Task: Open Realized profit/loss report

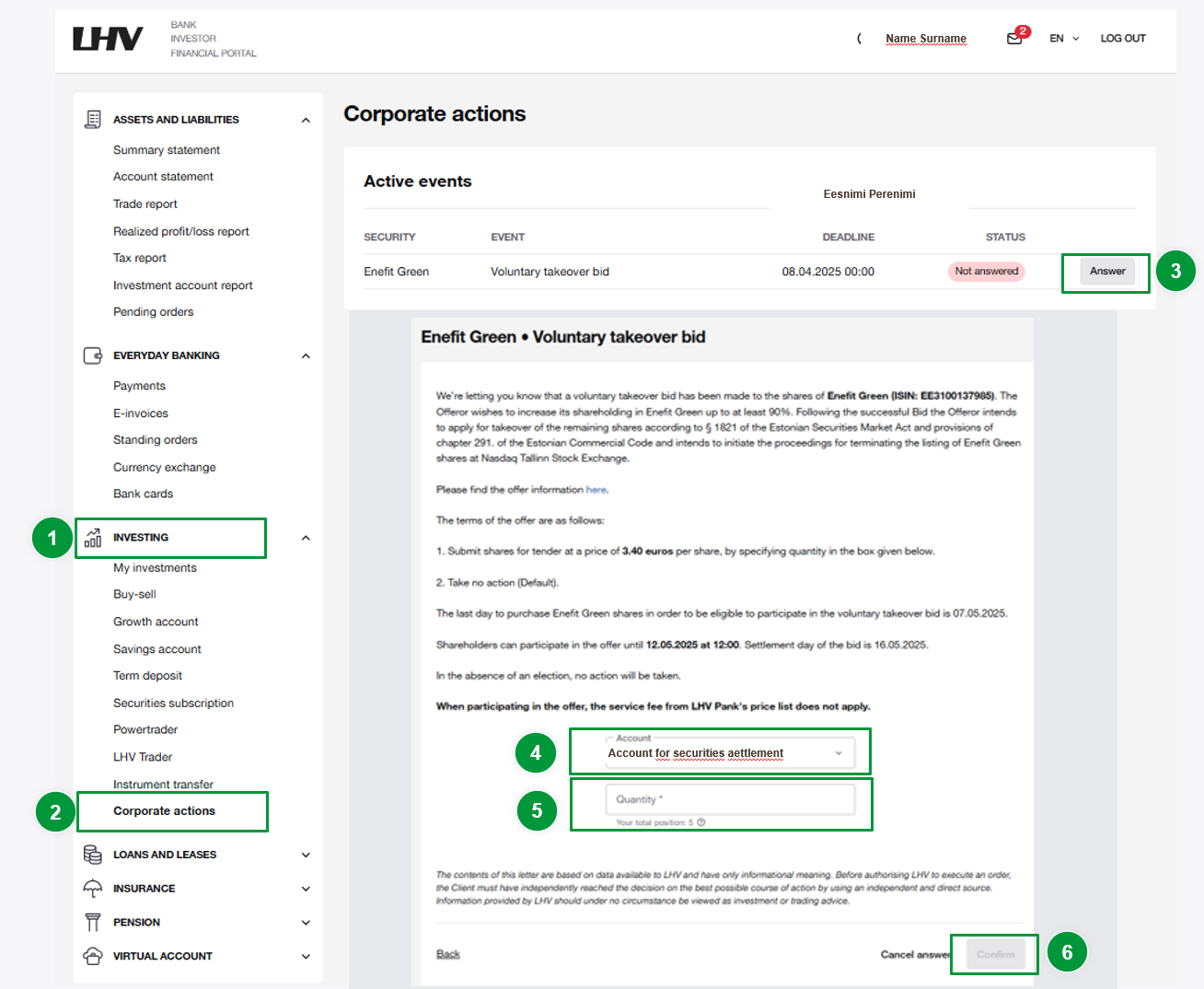Action: 181,231
